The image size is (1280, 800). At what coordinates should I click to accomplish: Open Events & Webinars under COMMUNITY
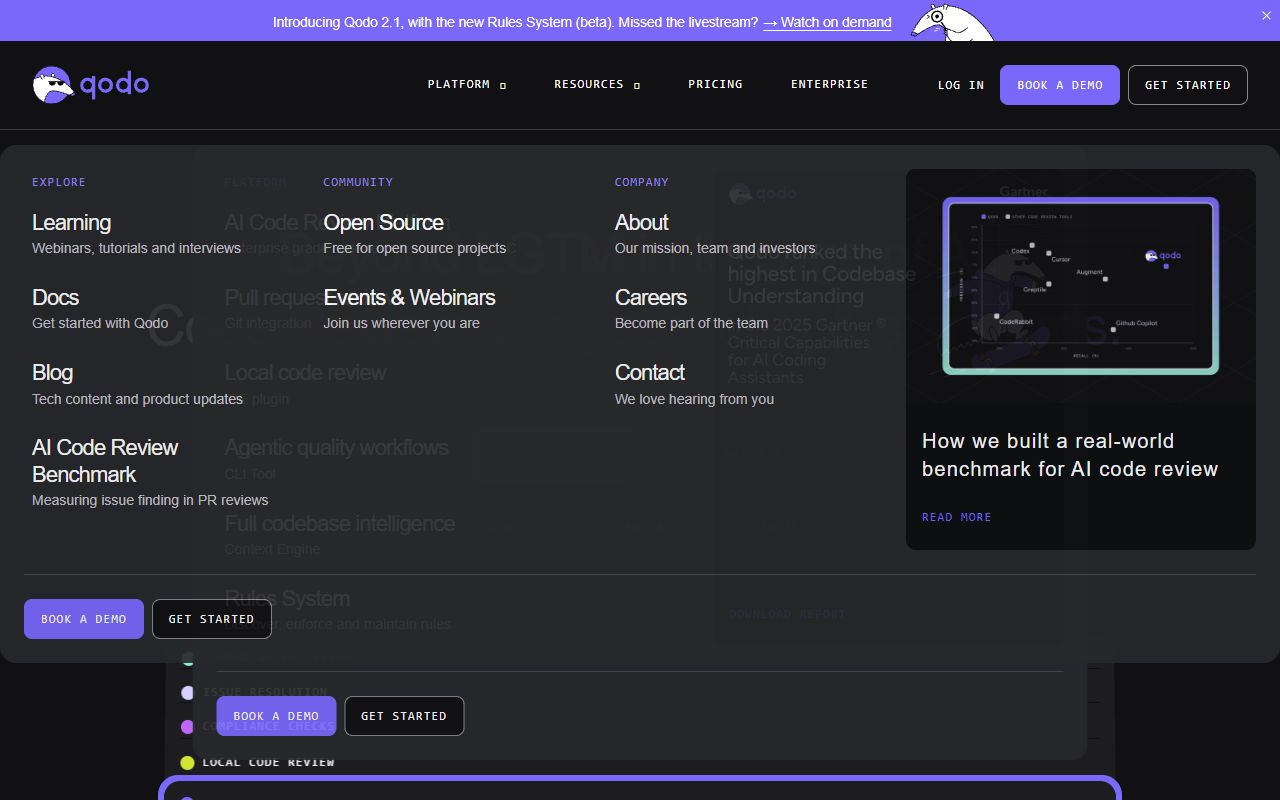pyautogui.click(x=409, y=297)
